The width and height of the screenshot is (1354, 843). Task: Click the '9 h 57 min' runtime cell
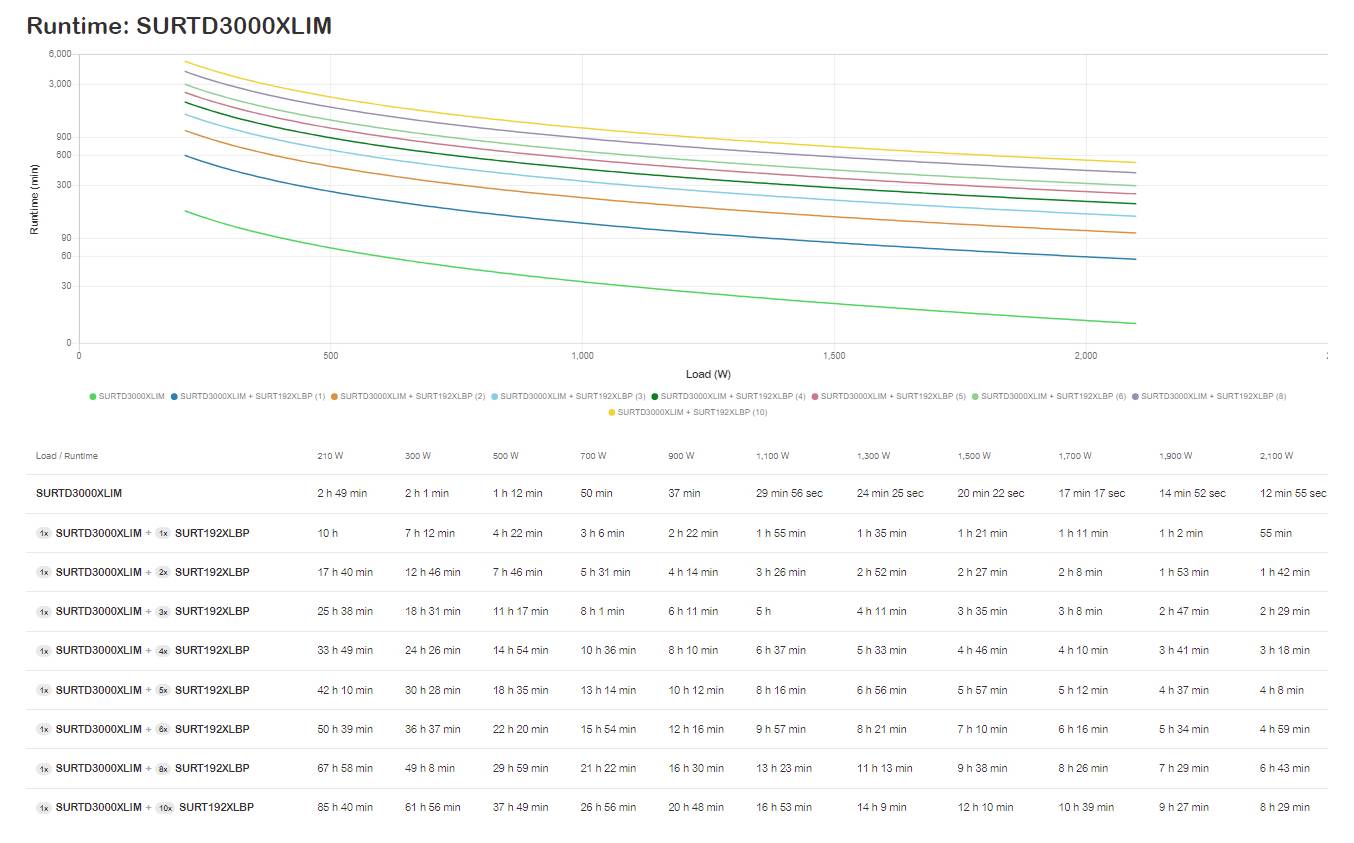pyautogui.click(x=782, y=729)
